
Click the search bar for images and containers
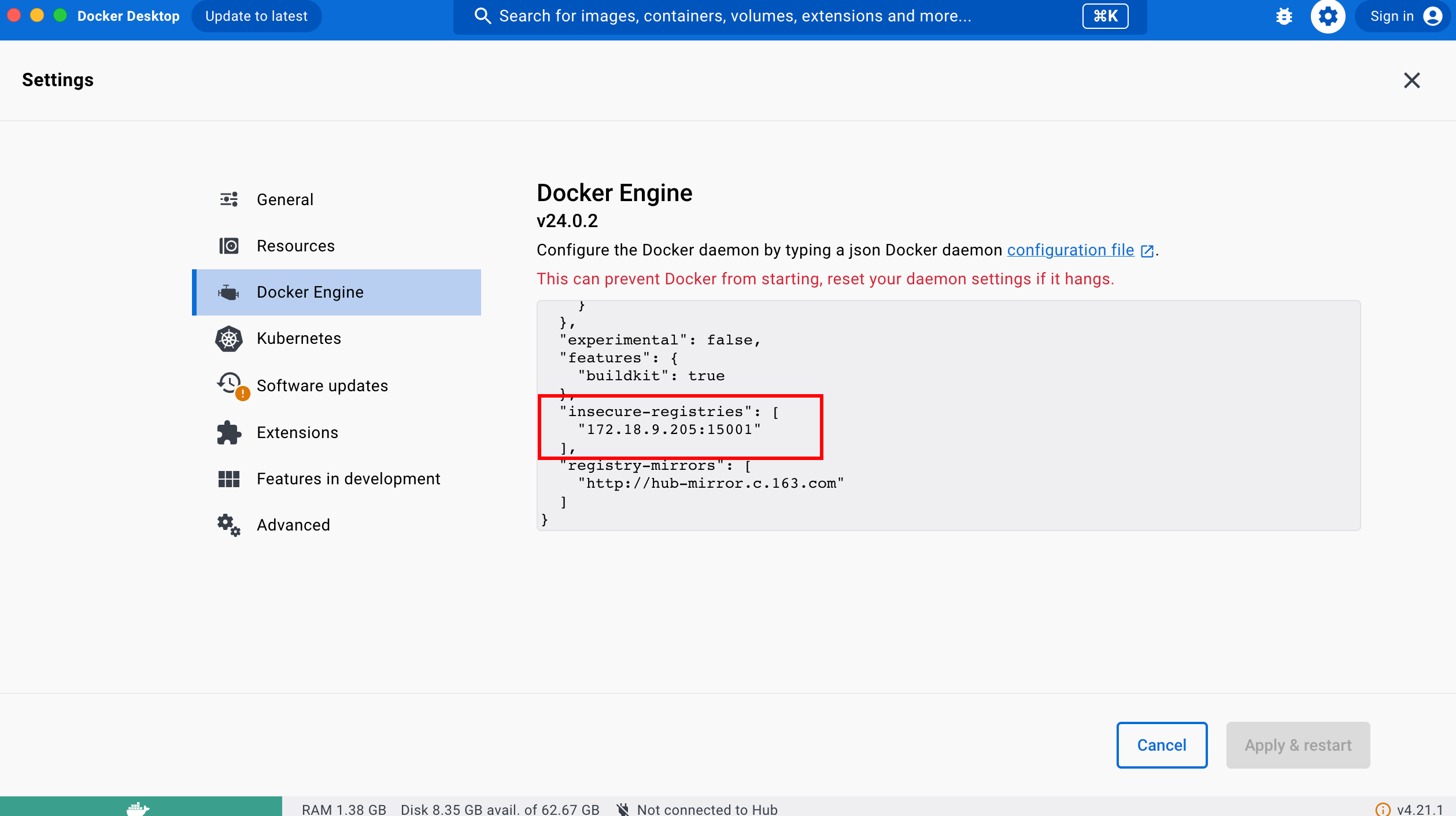click(800, 16)
